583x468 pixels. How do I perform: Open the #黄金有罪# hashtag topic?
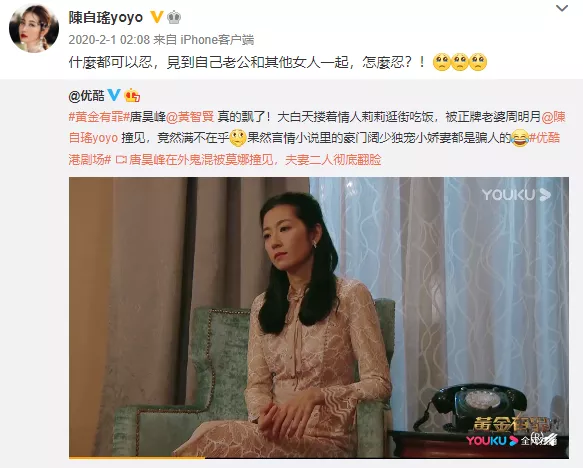pos(99,117)
